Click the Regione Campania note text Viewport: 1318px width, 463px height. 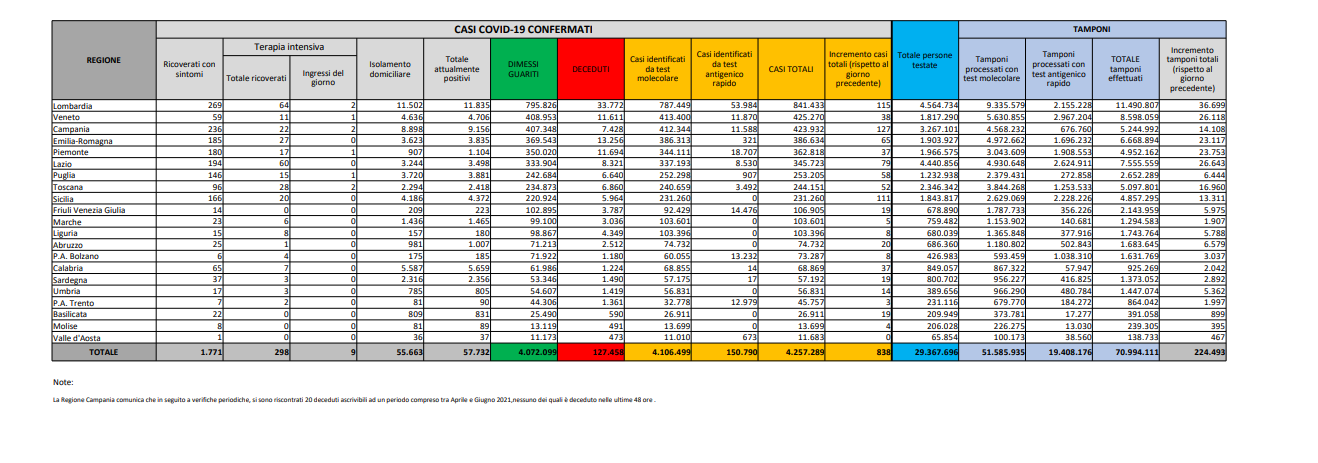[x=355, y=400]
